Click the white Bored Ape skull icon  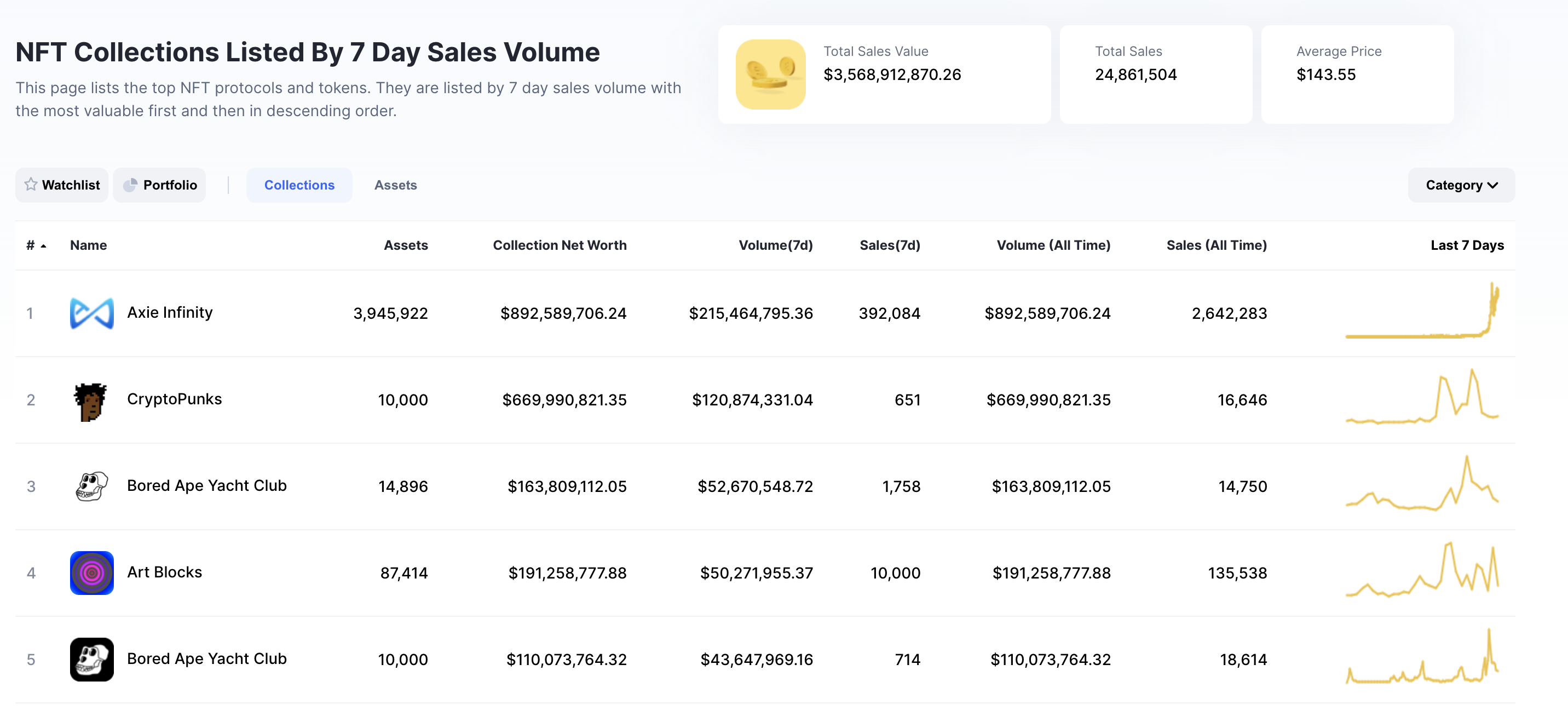(91, 486)
